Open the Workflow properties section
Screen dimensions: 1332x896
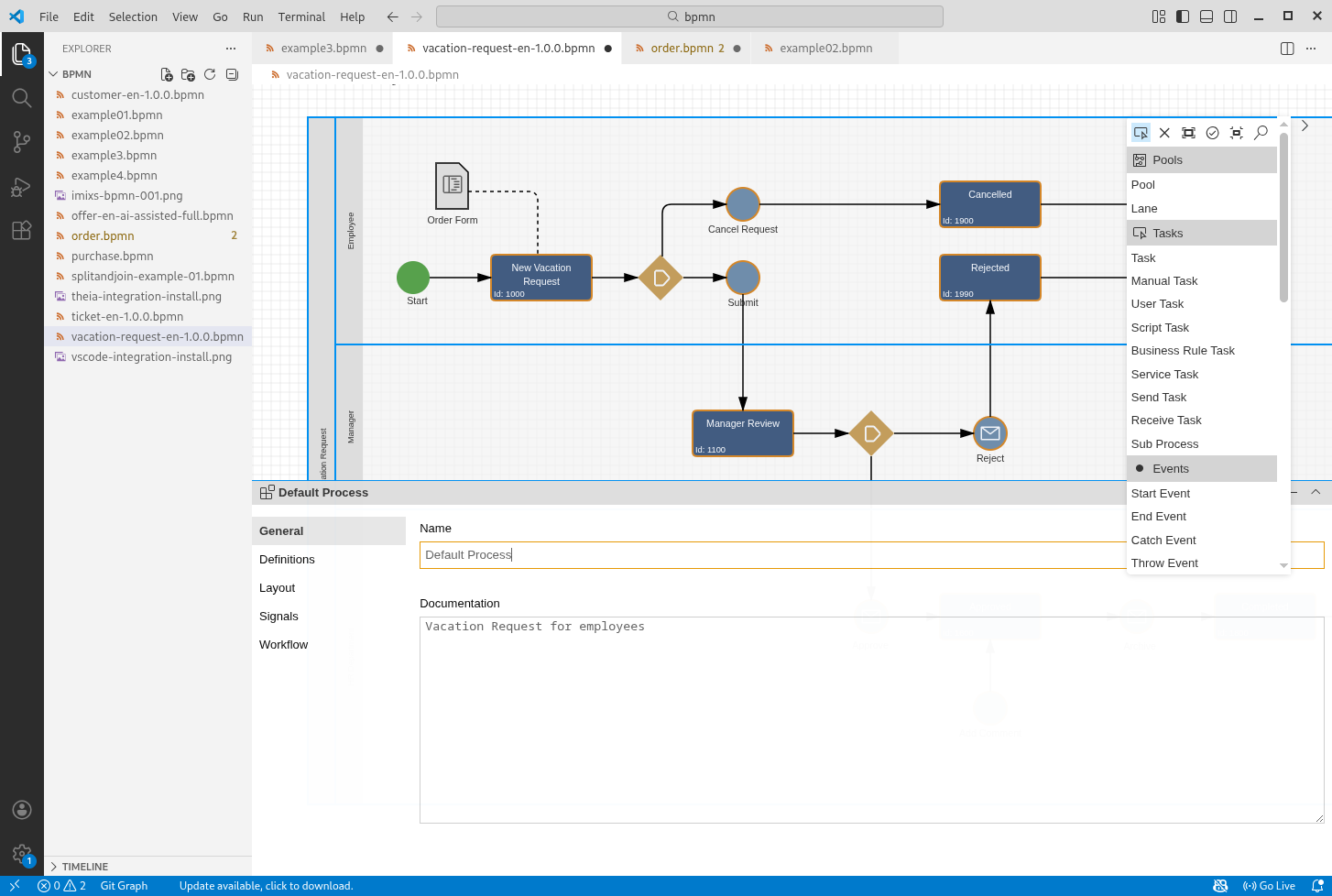point(283,645)
